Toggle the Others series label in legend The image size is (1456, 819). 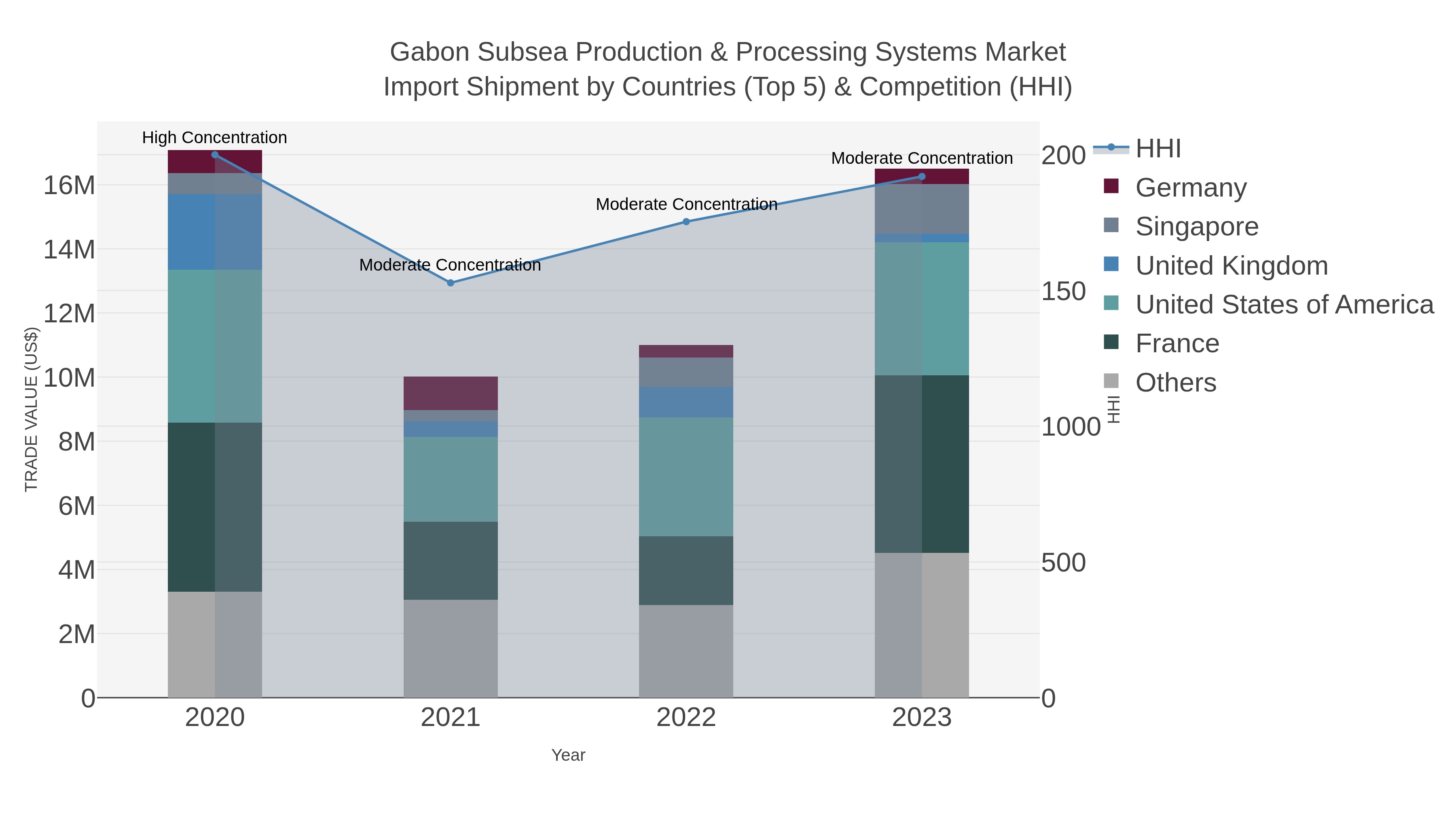coord(1176,383)
